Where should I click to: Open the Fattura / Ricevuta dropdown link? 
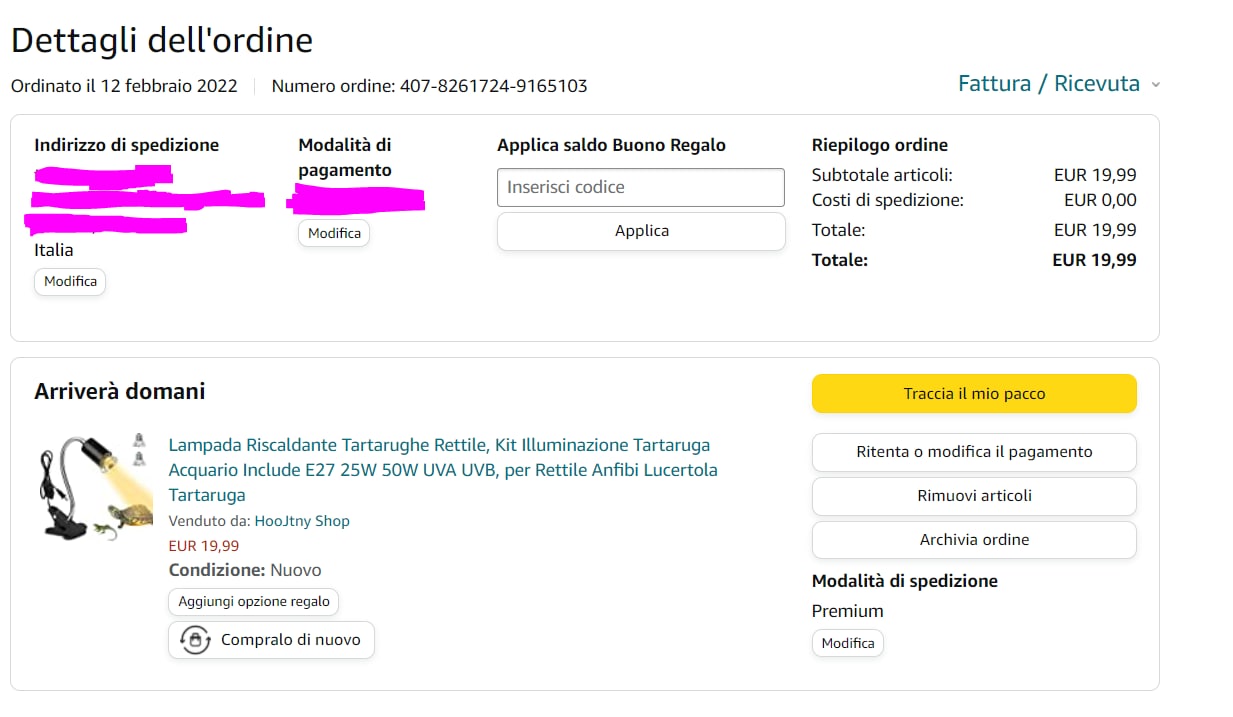point(1048,84)
